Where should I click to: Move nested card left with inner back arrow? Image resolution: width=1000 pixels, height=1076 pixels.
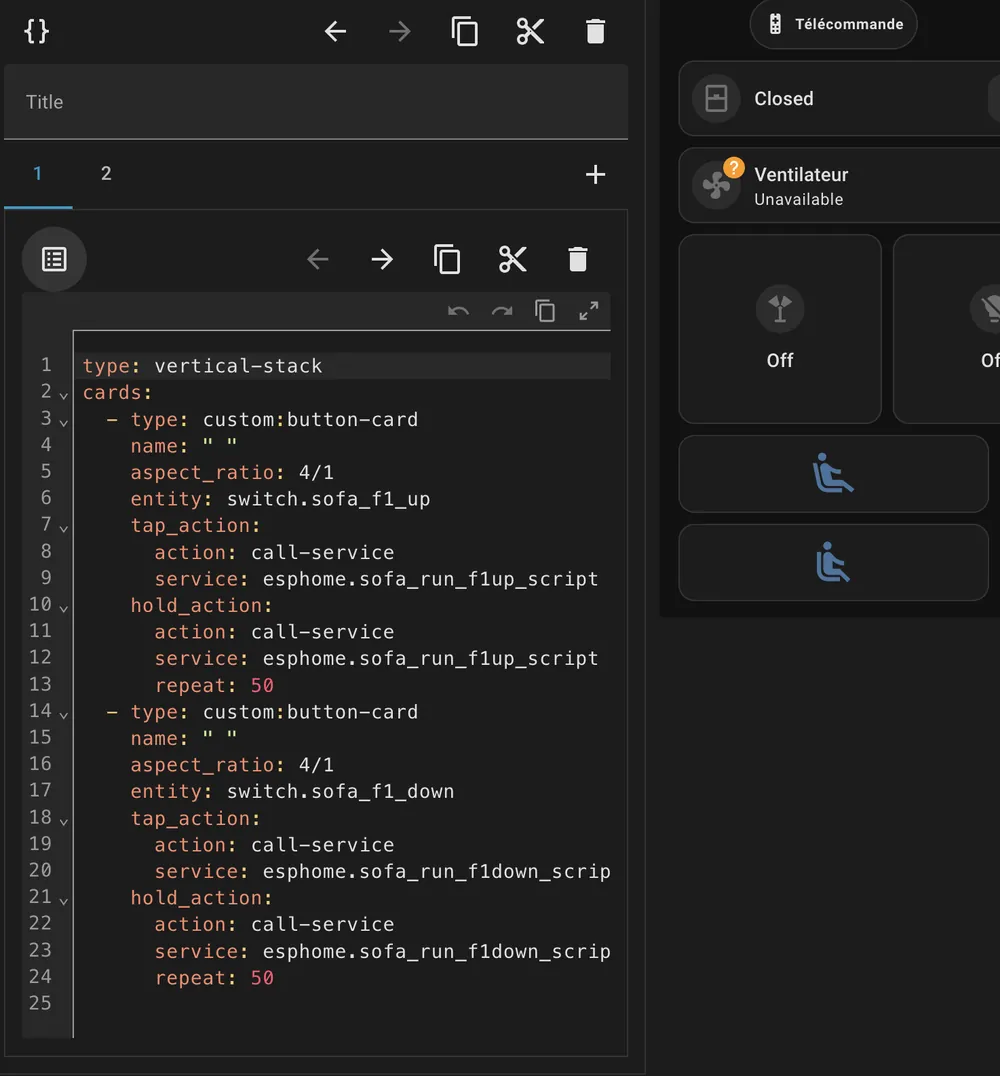pos(318,259)
